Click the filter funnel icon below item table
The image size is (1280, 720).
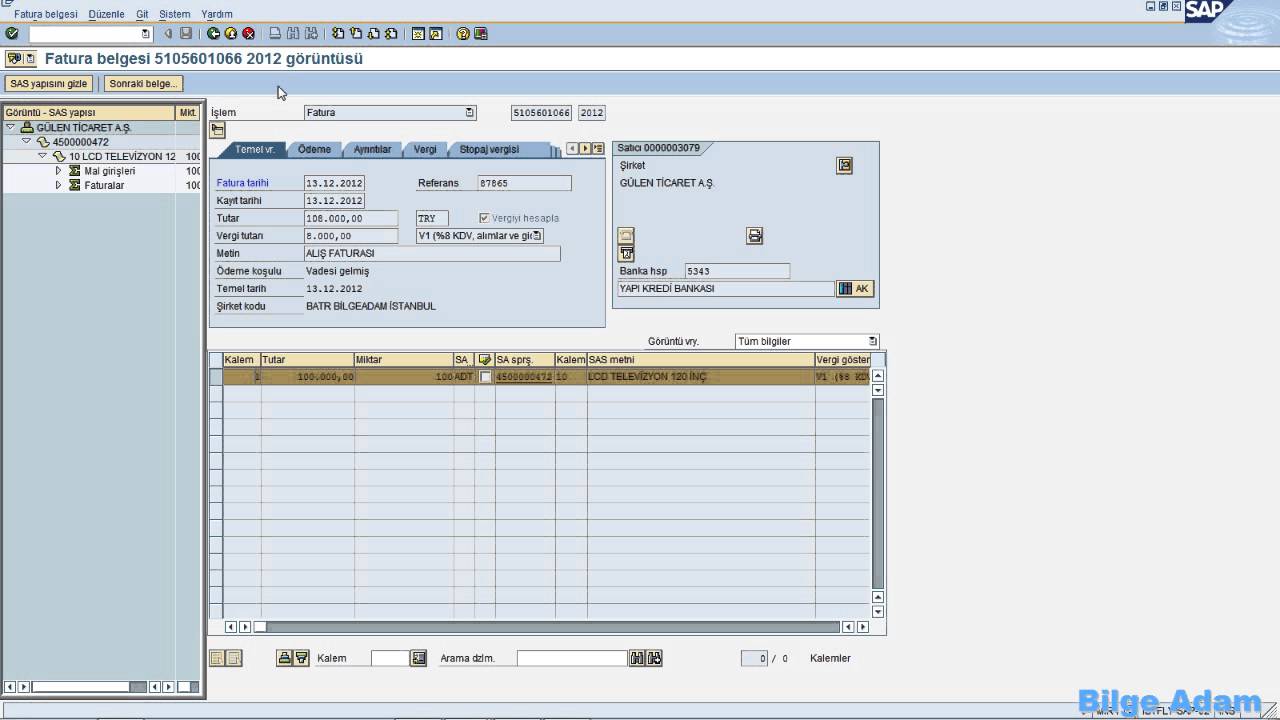[x=301, y=658]
